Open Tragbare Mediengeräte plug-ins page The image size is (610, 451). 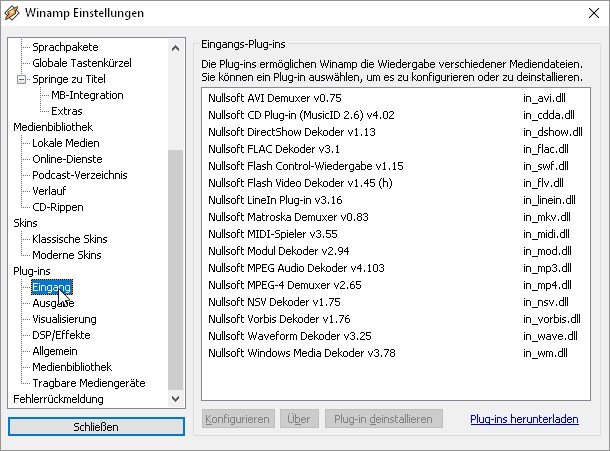[x=89, y=383]
